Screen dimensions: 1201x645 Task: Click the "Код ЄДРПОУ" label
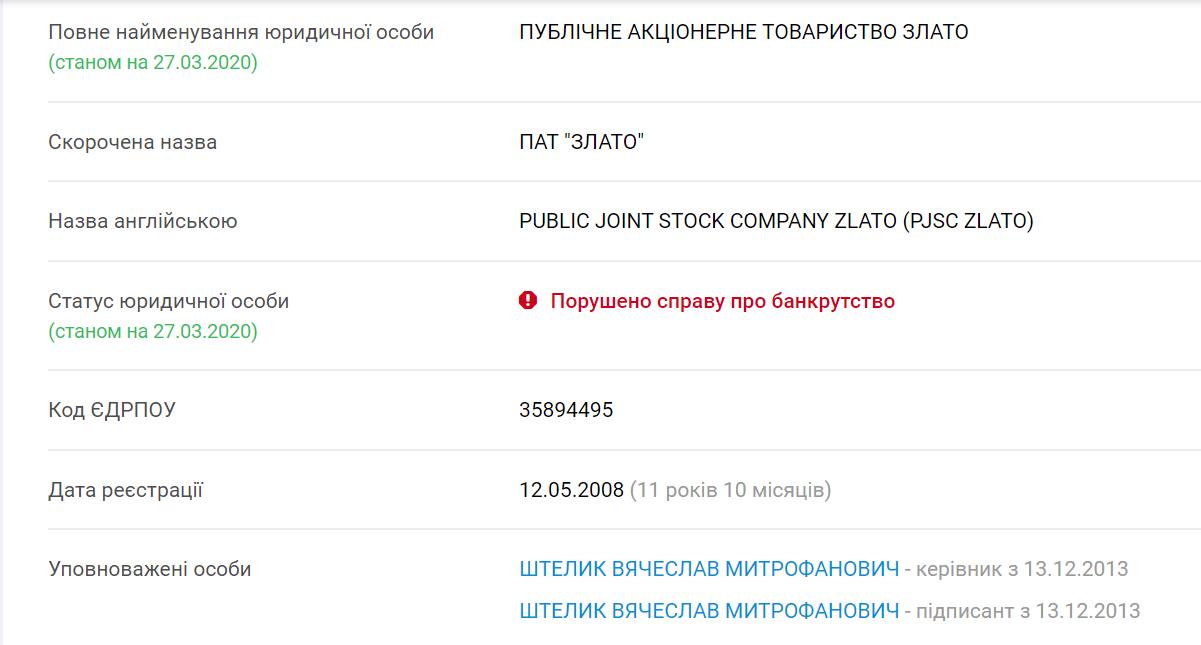tap(111, 410)
